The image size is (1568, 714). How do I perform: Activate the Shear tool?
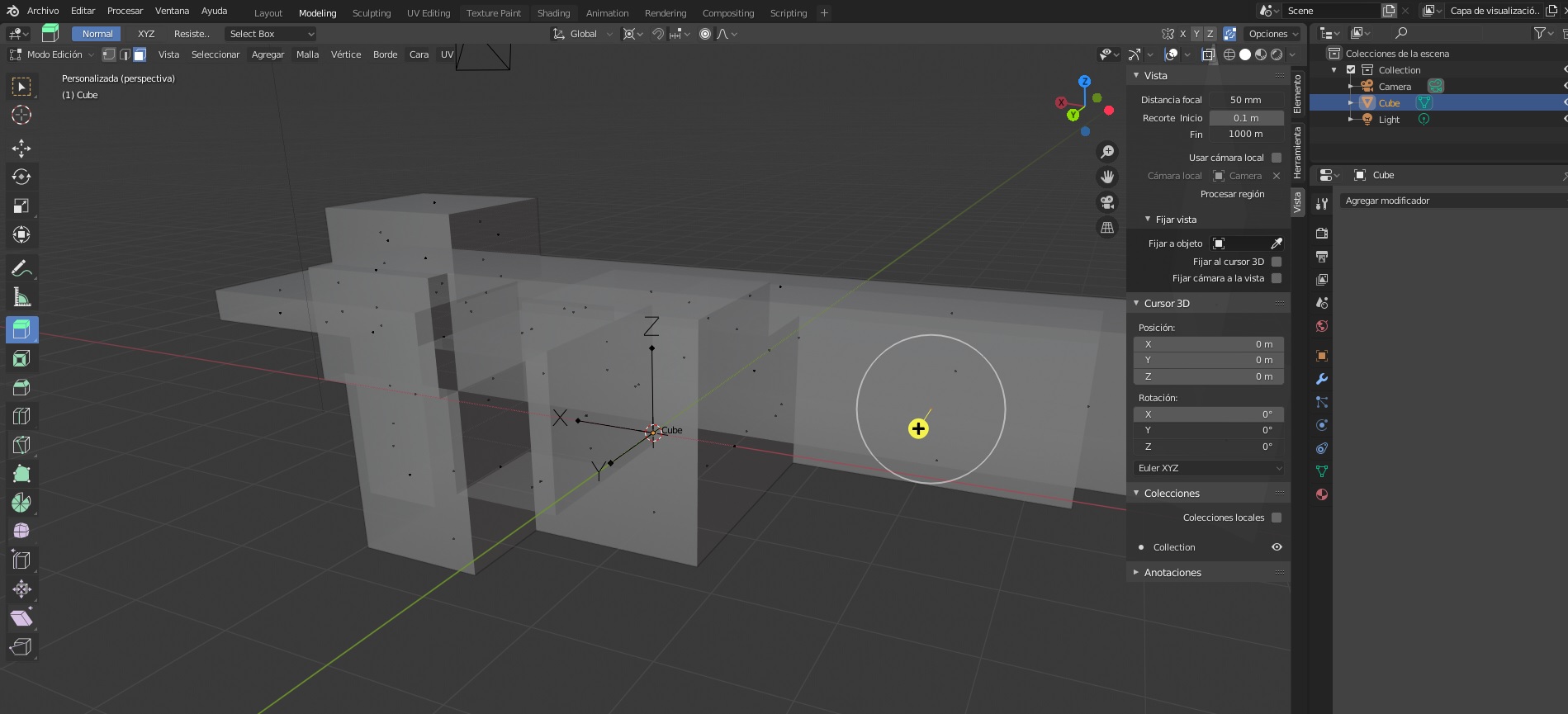(21, 618)
